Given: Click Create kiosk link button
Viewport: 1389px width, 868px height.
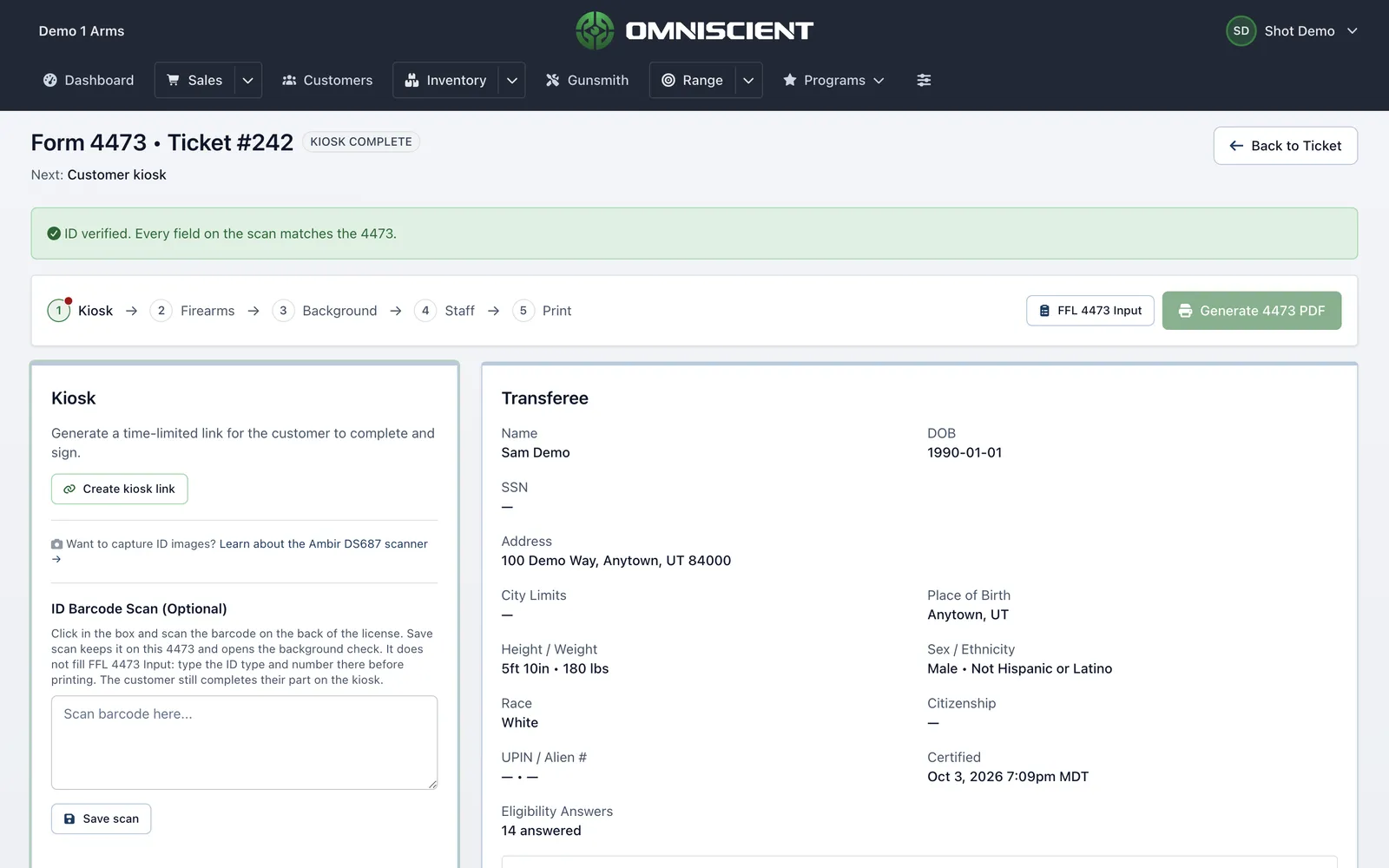Looking at the screenshot, I should tap(120, 489).
